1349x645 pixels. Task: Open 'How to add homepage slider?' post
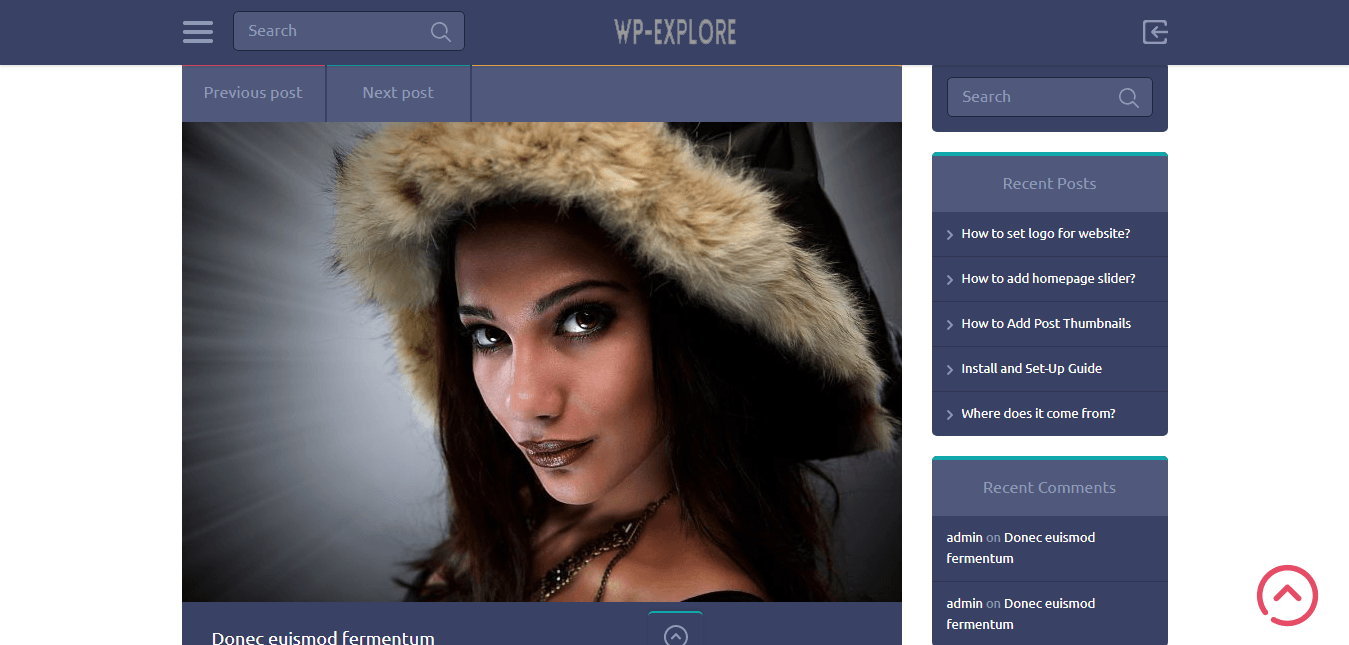pos(1048,278)
